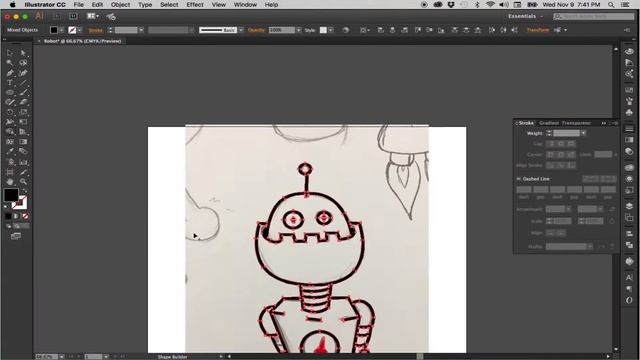640x360 pixels.
Task: Open the File menu
Action: point(78,5)
